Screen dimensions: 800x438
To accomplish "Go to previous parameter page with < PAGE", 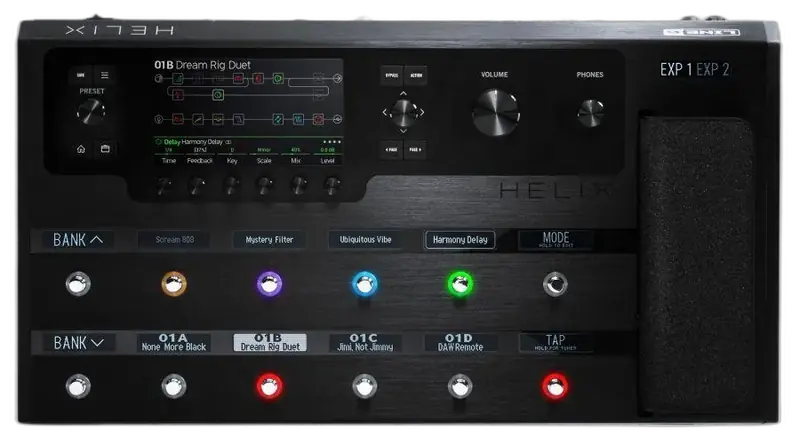I will coord(391,150).
